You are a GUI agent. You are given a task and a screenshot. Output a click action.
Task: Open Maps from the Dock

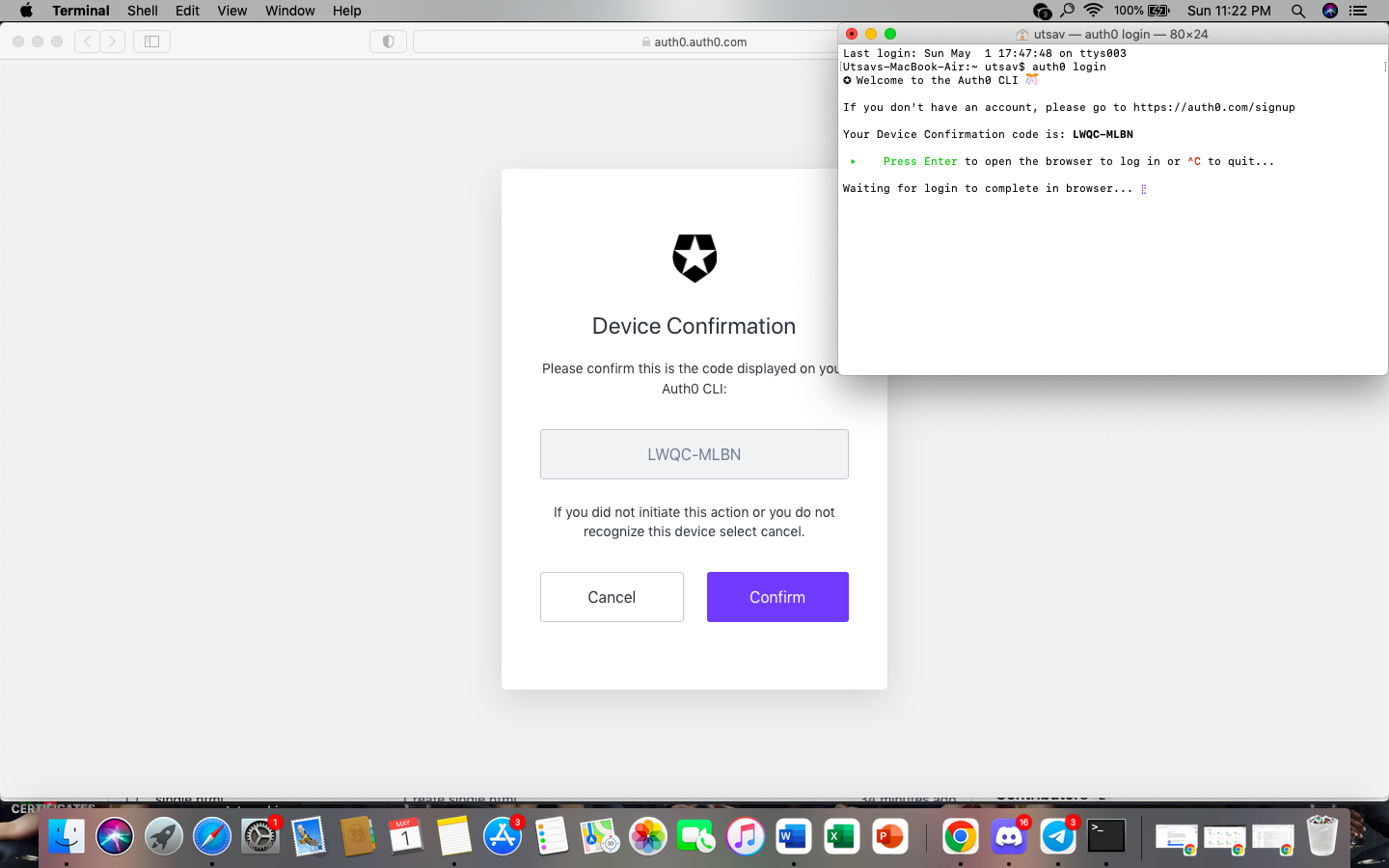tap(600, 836)
